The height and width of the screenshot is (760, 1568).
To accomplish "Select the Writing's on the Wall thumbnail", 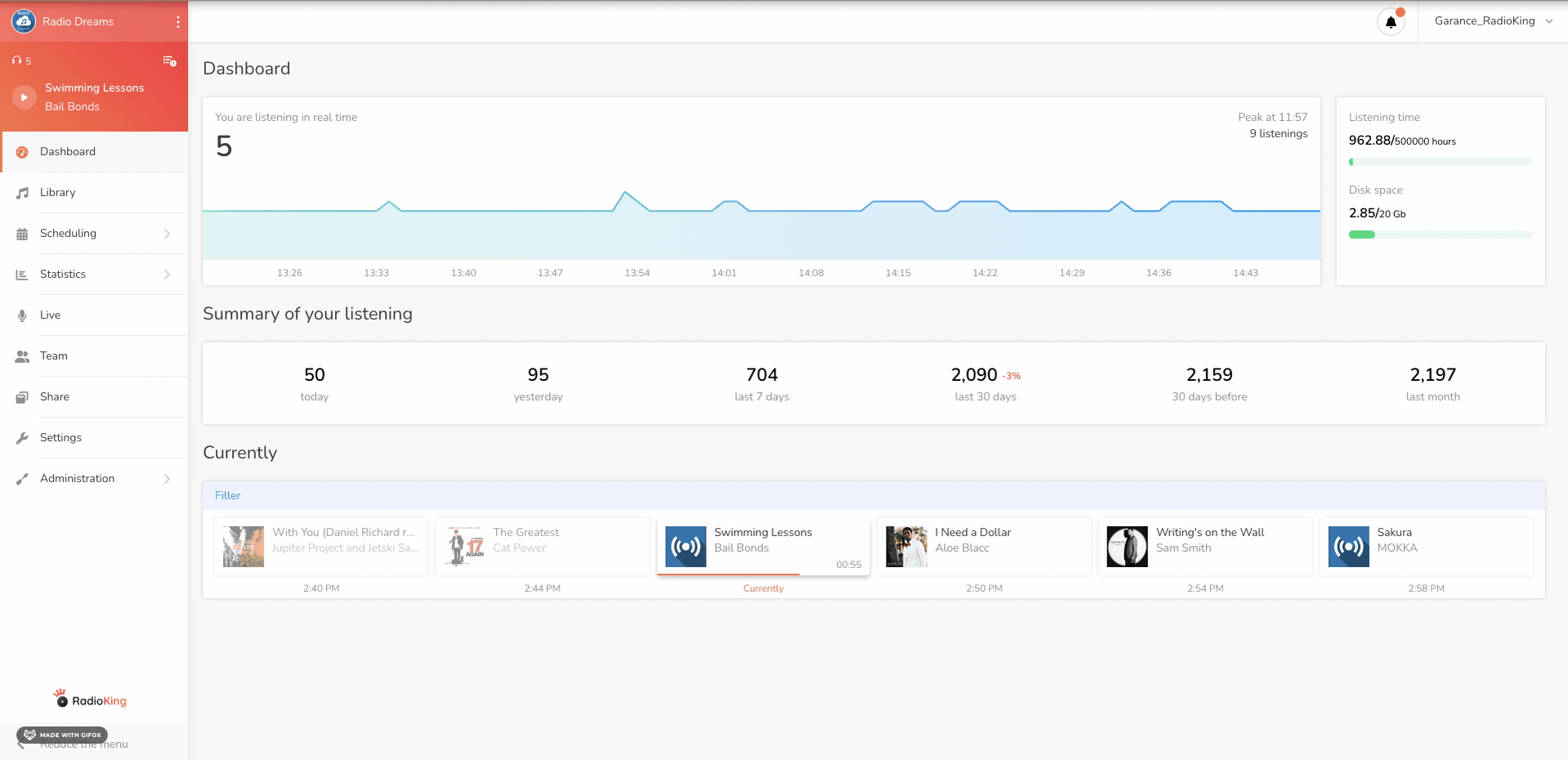I will pos(1127,547).
